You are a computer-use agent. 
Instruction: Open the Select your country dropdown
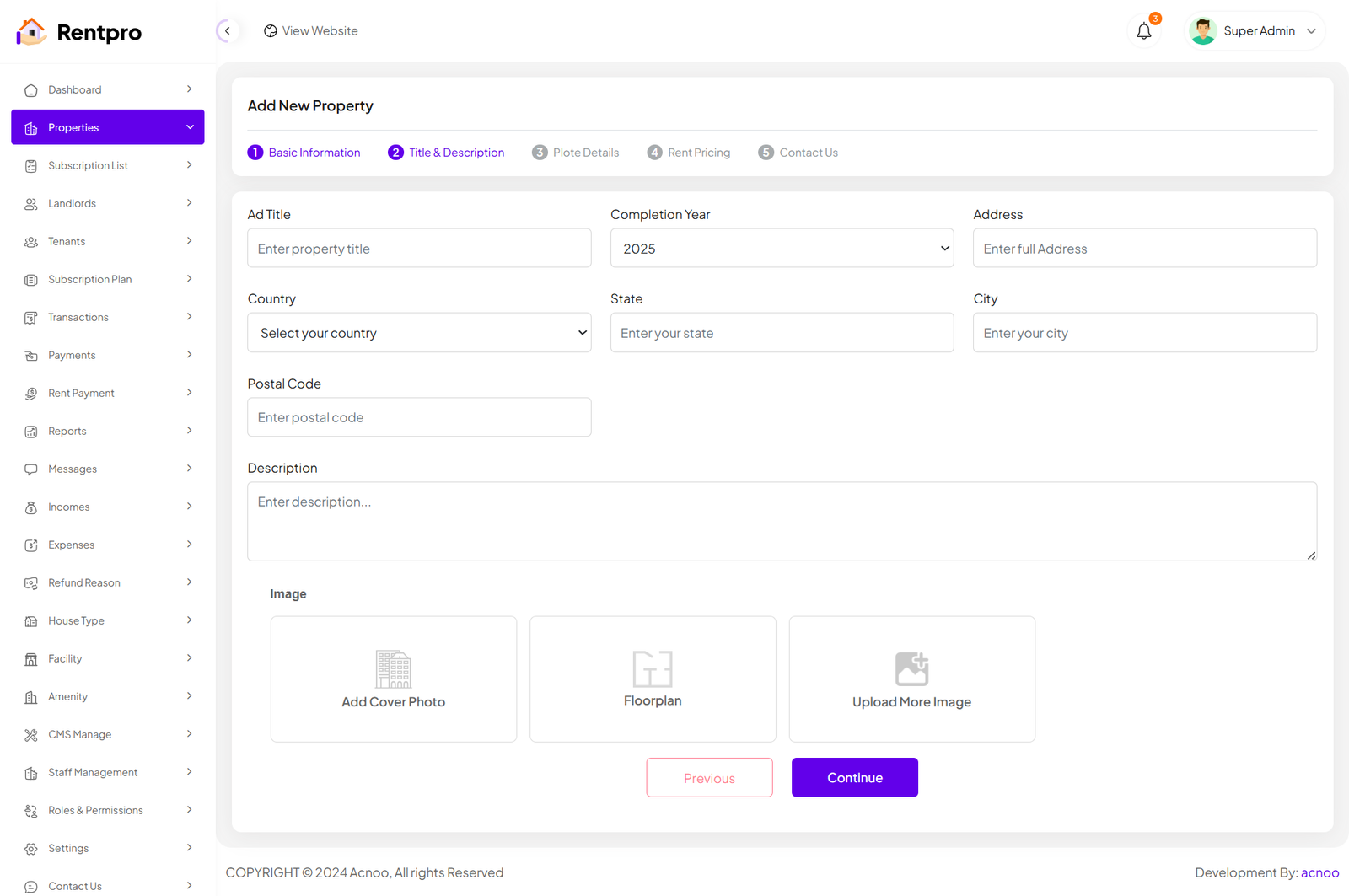[x=419, y=333]
